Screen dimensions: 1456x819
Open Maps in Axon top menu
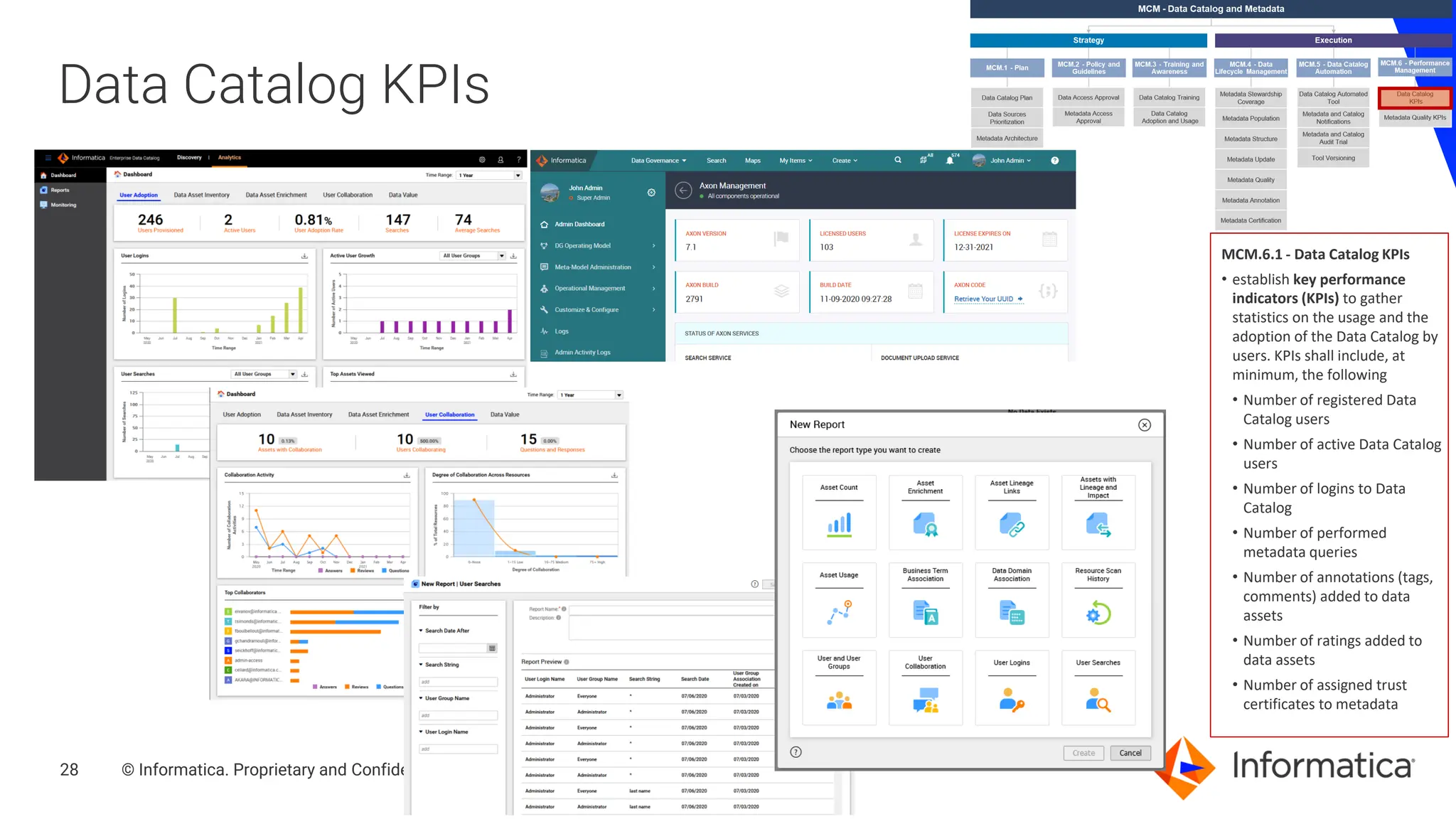(x=753, y=161)
